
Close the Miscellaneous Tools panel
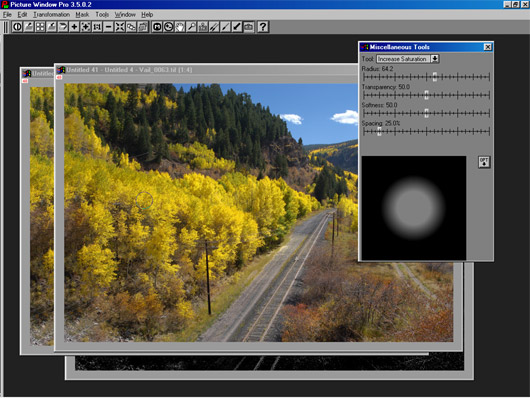click(487, 47)
